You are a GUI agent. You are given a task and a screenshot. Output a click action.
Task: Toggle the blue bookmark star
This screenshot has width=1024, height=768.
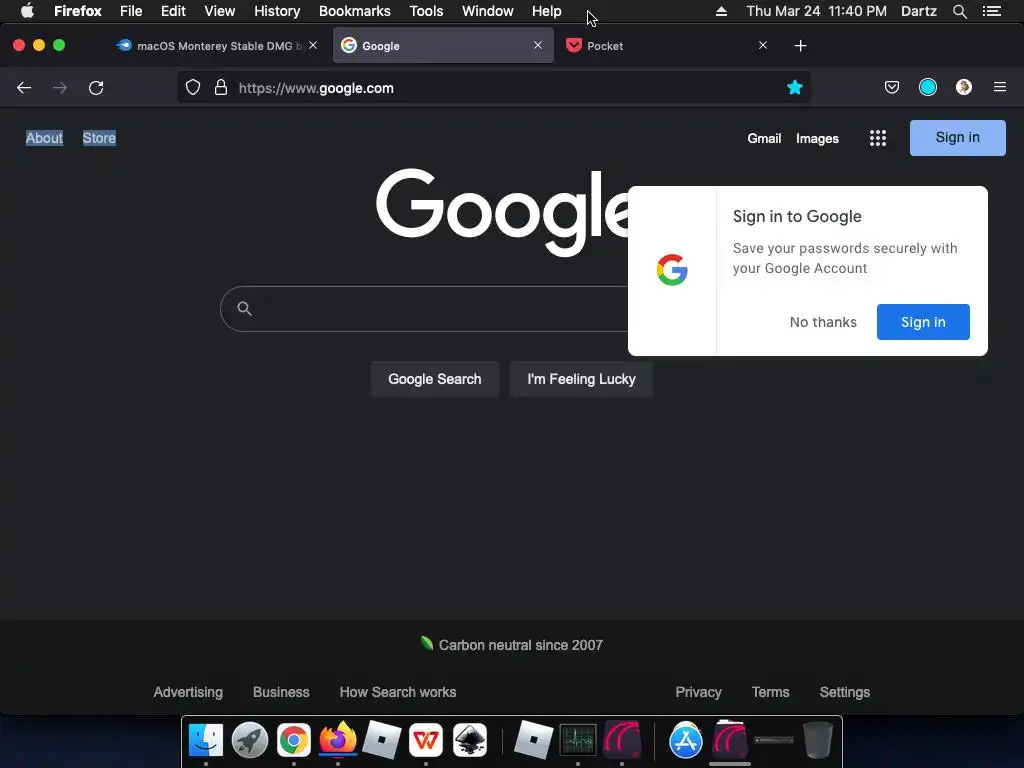(x=794, y=88)
